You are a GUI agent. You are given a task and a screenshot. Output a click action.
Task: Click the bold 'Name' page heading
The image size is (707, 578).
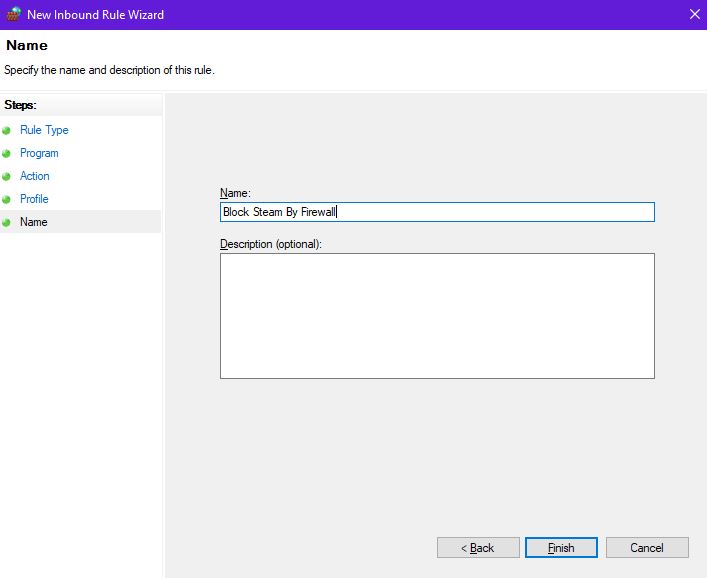(27, 45)
